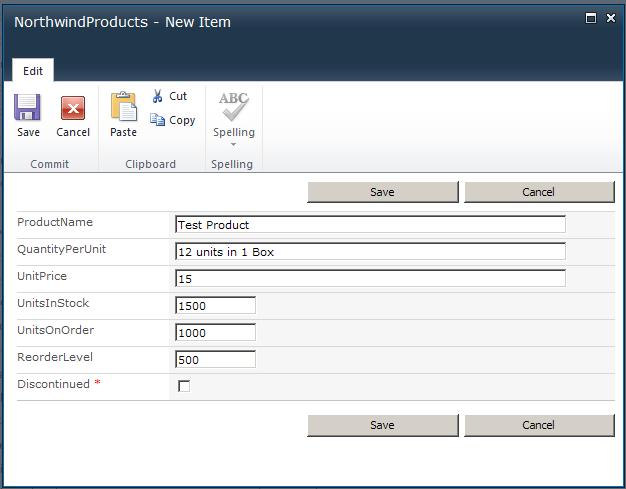Click the ReorderLevel field label
Image resolution: width=626 pixels, height=489 pixels.
point(55,357)
